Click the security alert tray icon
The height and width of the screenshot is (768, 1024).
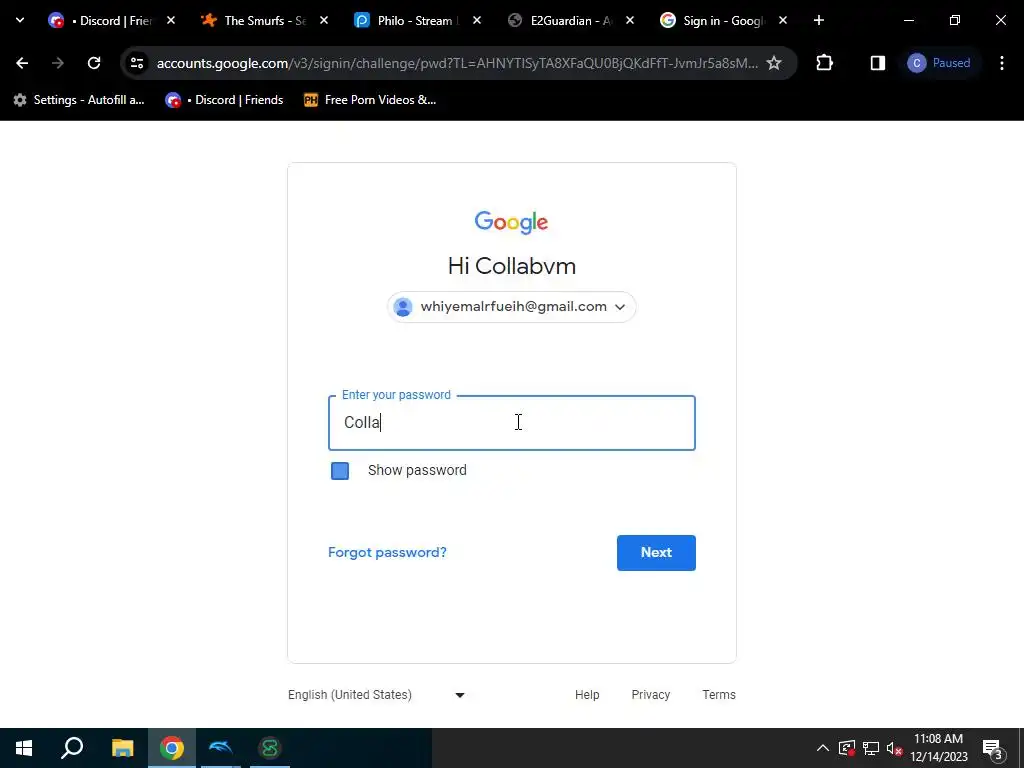[x=847, y=748]
